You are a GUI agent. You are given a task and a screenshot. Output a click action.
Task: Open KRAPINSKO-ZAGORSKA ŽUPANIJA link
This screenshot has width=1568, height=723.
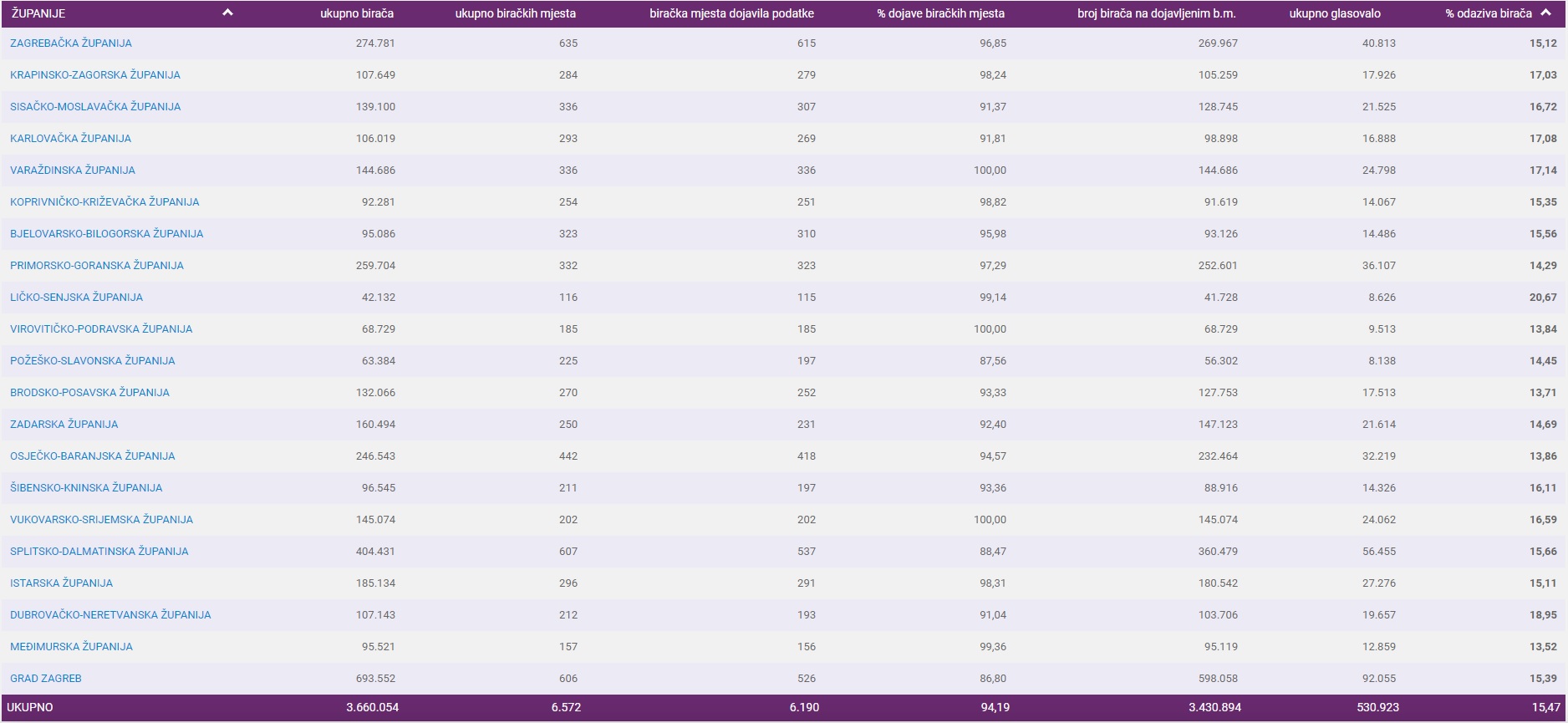tap(95, 75)
